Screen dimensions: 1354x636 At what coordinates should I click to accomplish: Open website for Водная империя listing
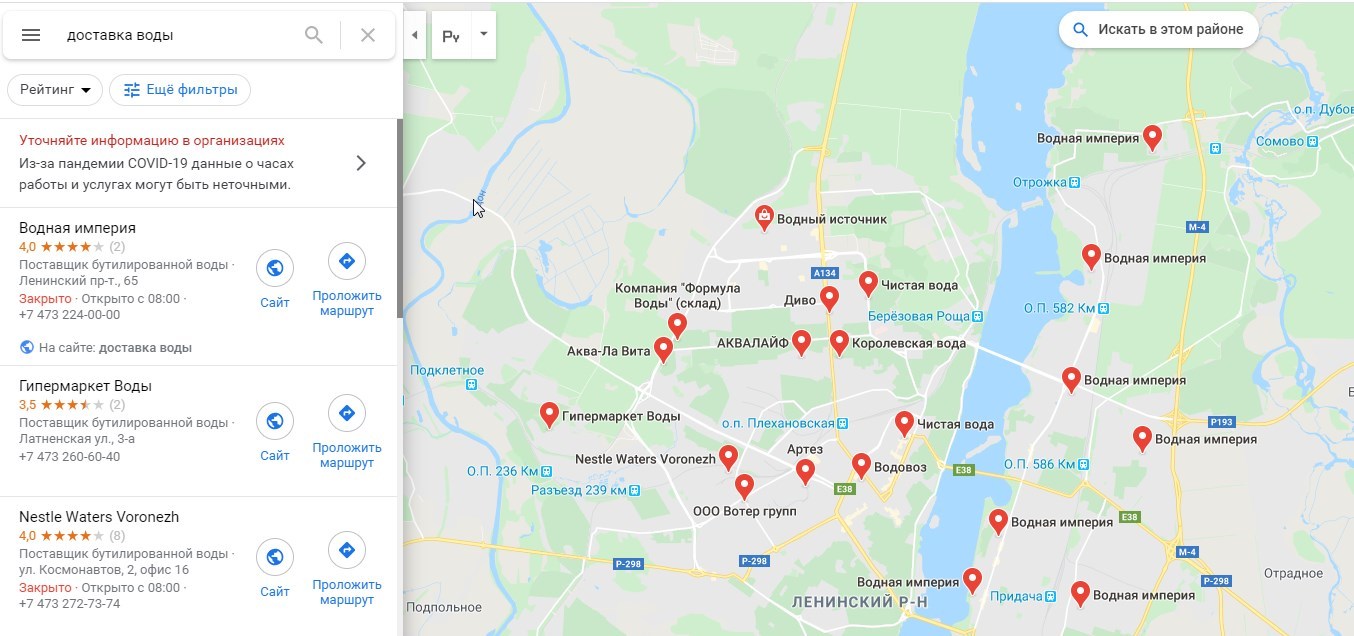[275, 279]
